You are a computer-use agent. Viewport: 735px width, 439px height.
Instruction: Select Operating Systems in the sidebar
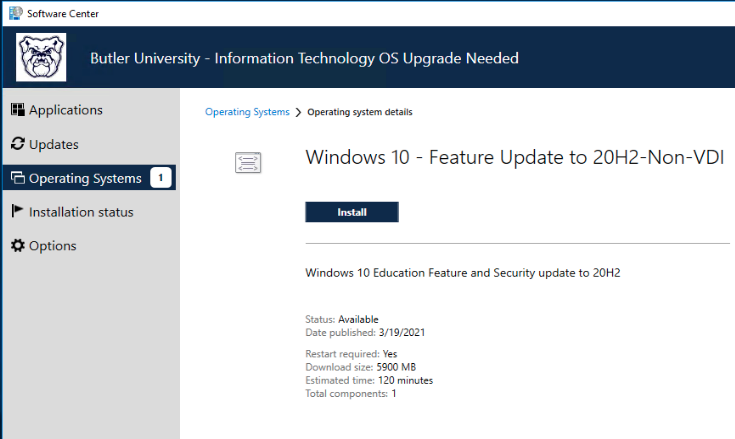point(89,178)
